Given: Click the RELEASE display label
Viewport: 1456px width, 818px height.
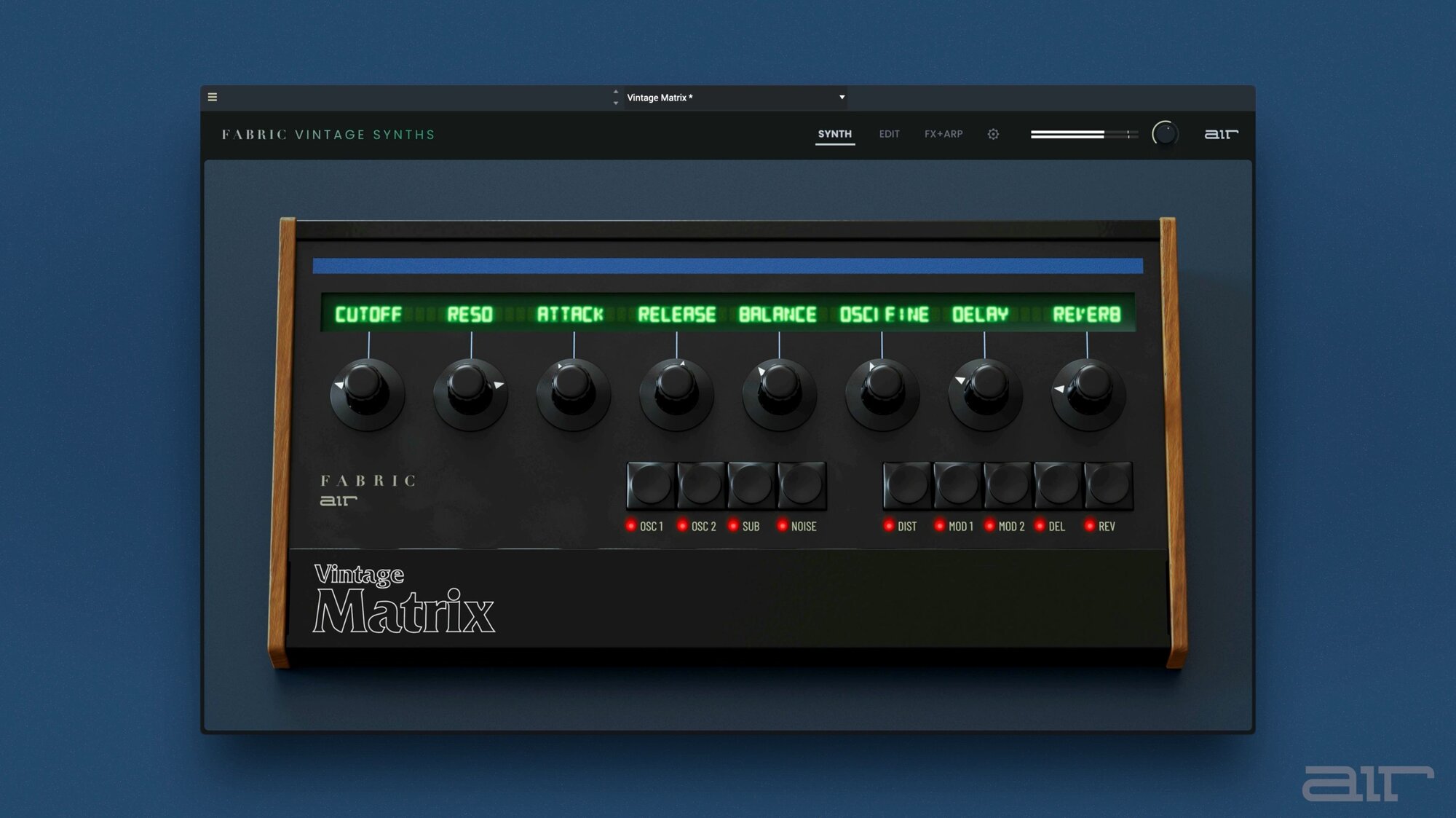Looking at the screenshot, I should 677,315.
